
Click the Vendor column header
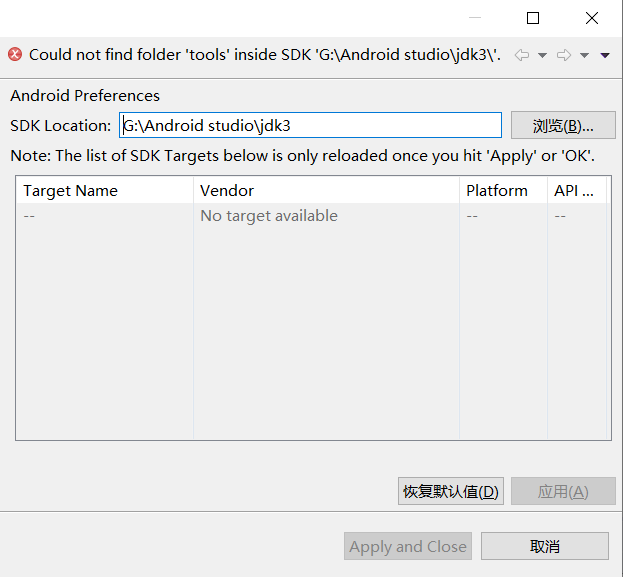coord(326,190)
